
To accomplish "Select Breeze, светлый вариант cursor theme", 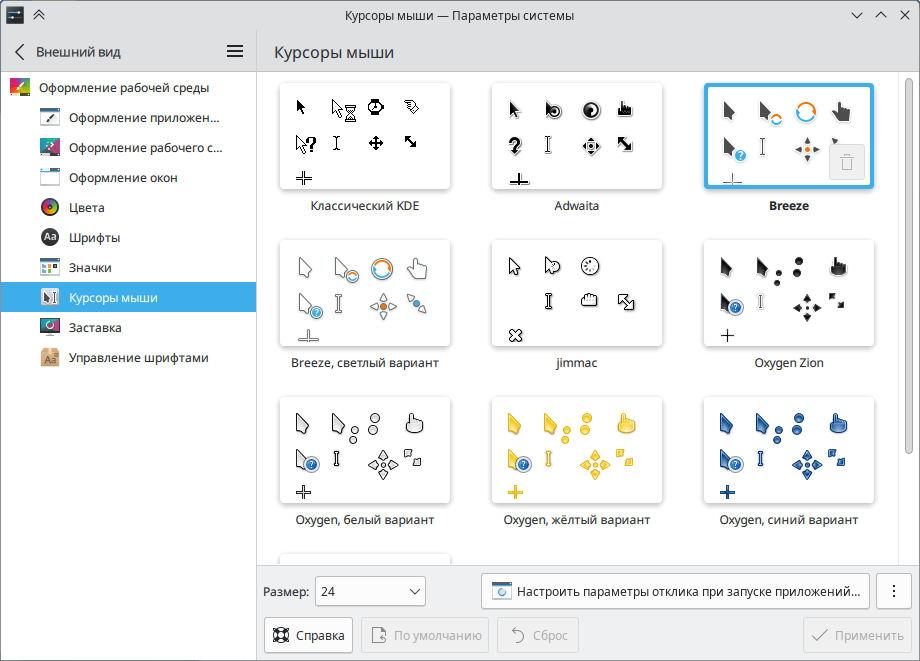I will point(365,293).
